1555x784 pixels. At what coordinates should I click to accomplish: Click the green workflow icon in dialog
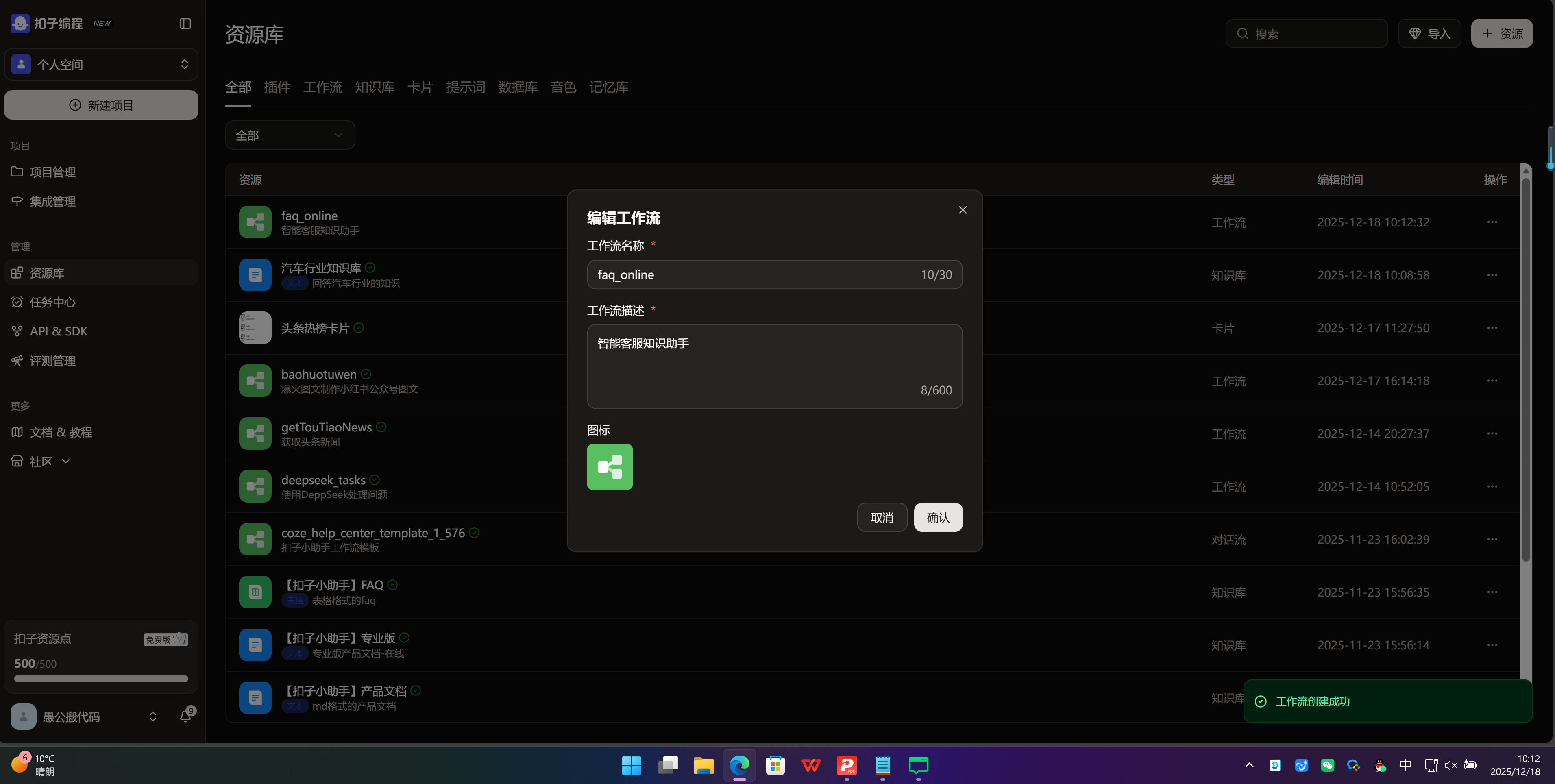click(x=610, y=467)
